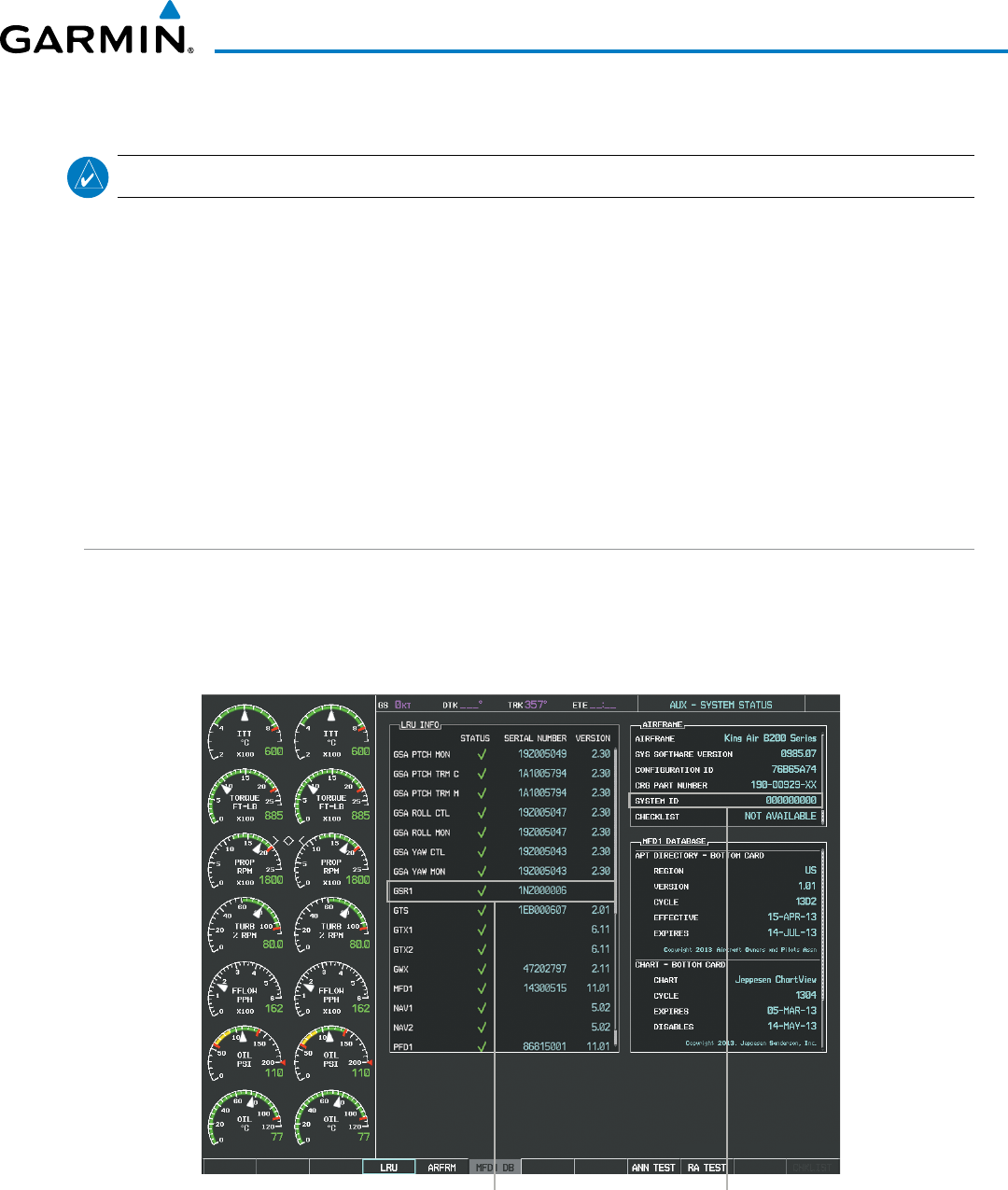Click the GTS serial number 1EB000607
This screenshot has width=1008, height=1190.
pos(542,910)
